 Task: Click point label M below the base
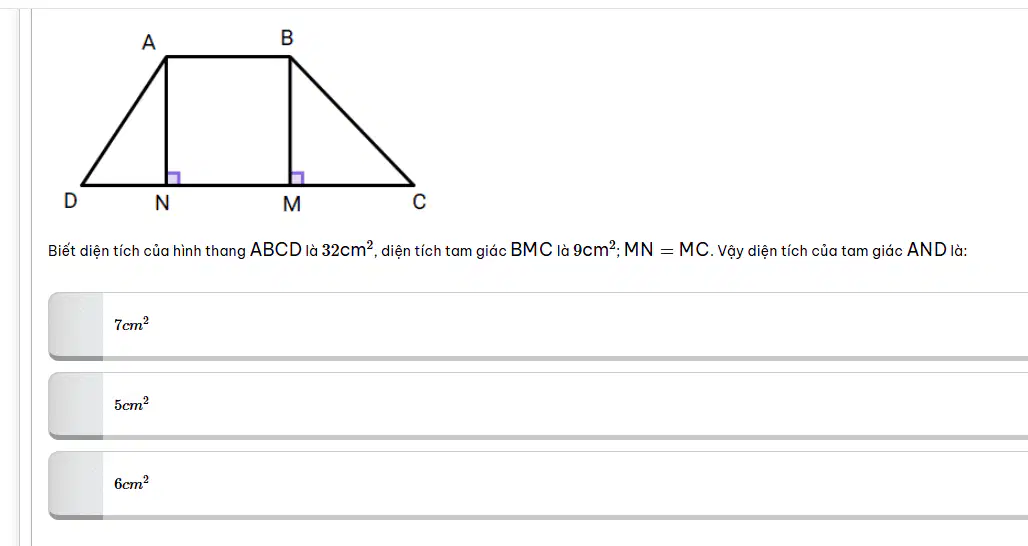coord(292,205)
